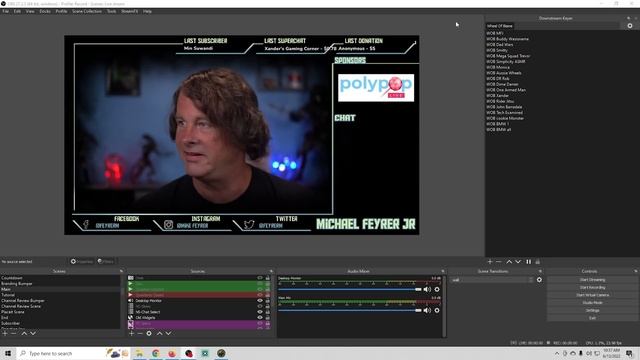Remove the selected source with minus icon
Screen dimensions: 640x360
[x=140, y=333]
